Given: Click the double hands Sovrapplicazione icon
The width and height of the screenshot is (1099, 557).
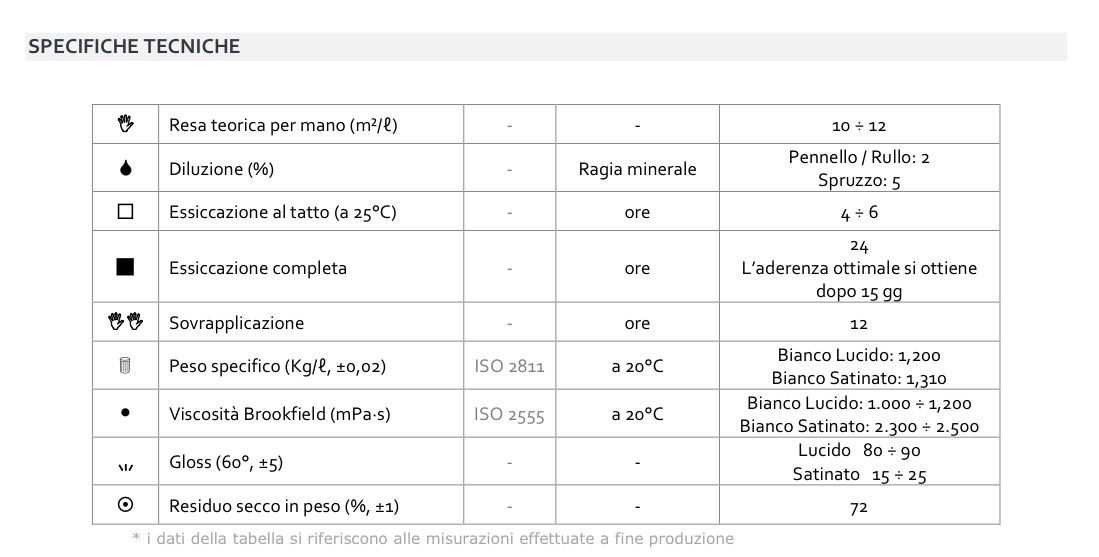Looking at the screenshot, I should point(125,322).
